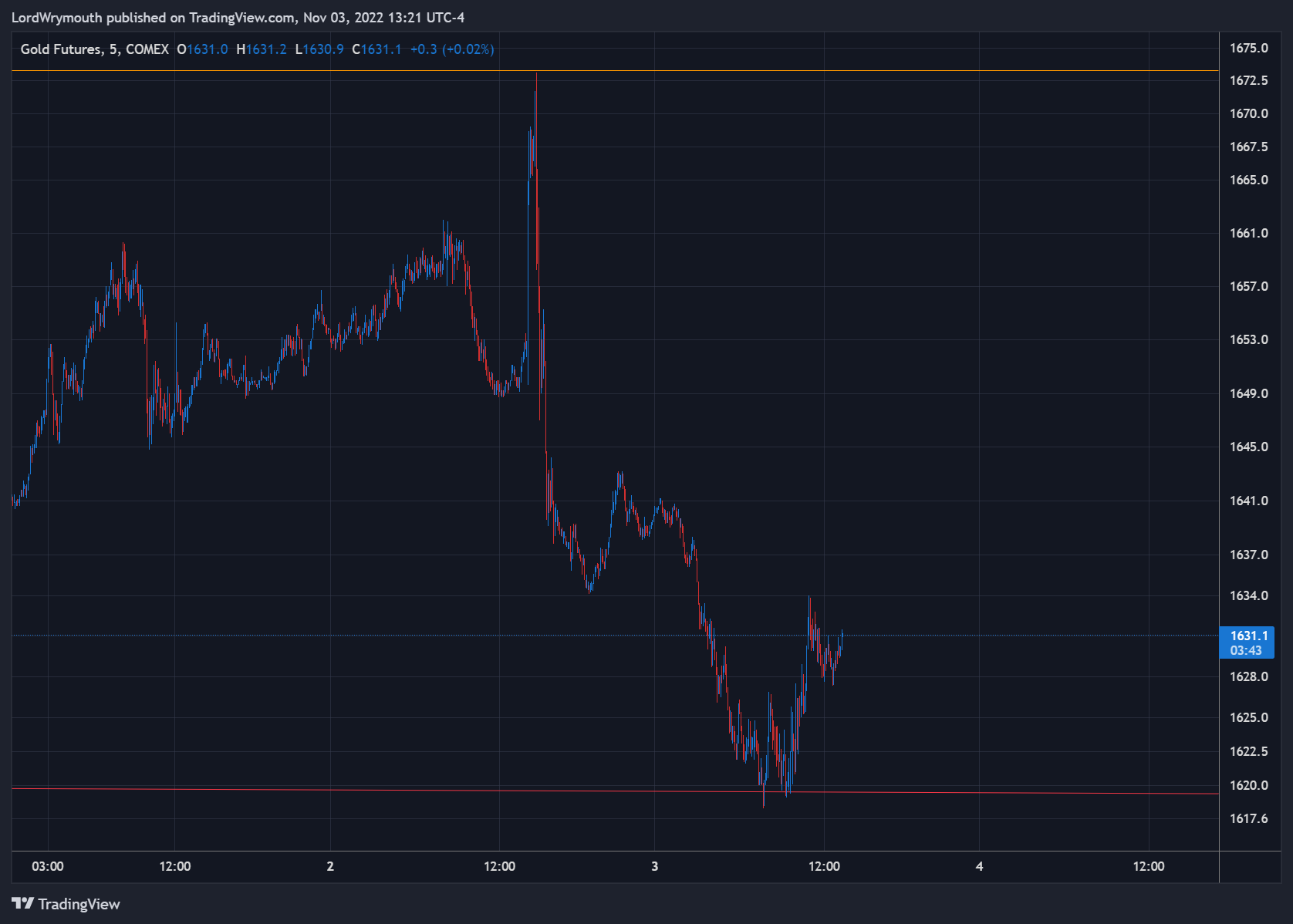Click the published by LordWrymouth header text
This screenshot has height=924, width=1293.
tap(238, 18)
